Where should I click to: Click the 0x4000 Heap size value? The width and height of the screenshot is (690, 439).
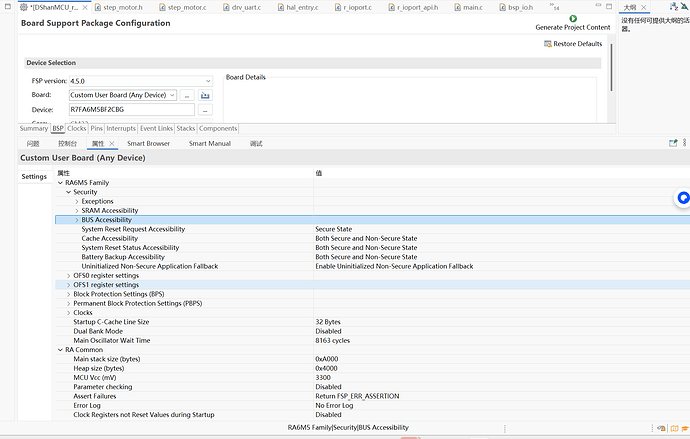(327, 369)
